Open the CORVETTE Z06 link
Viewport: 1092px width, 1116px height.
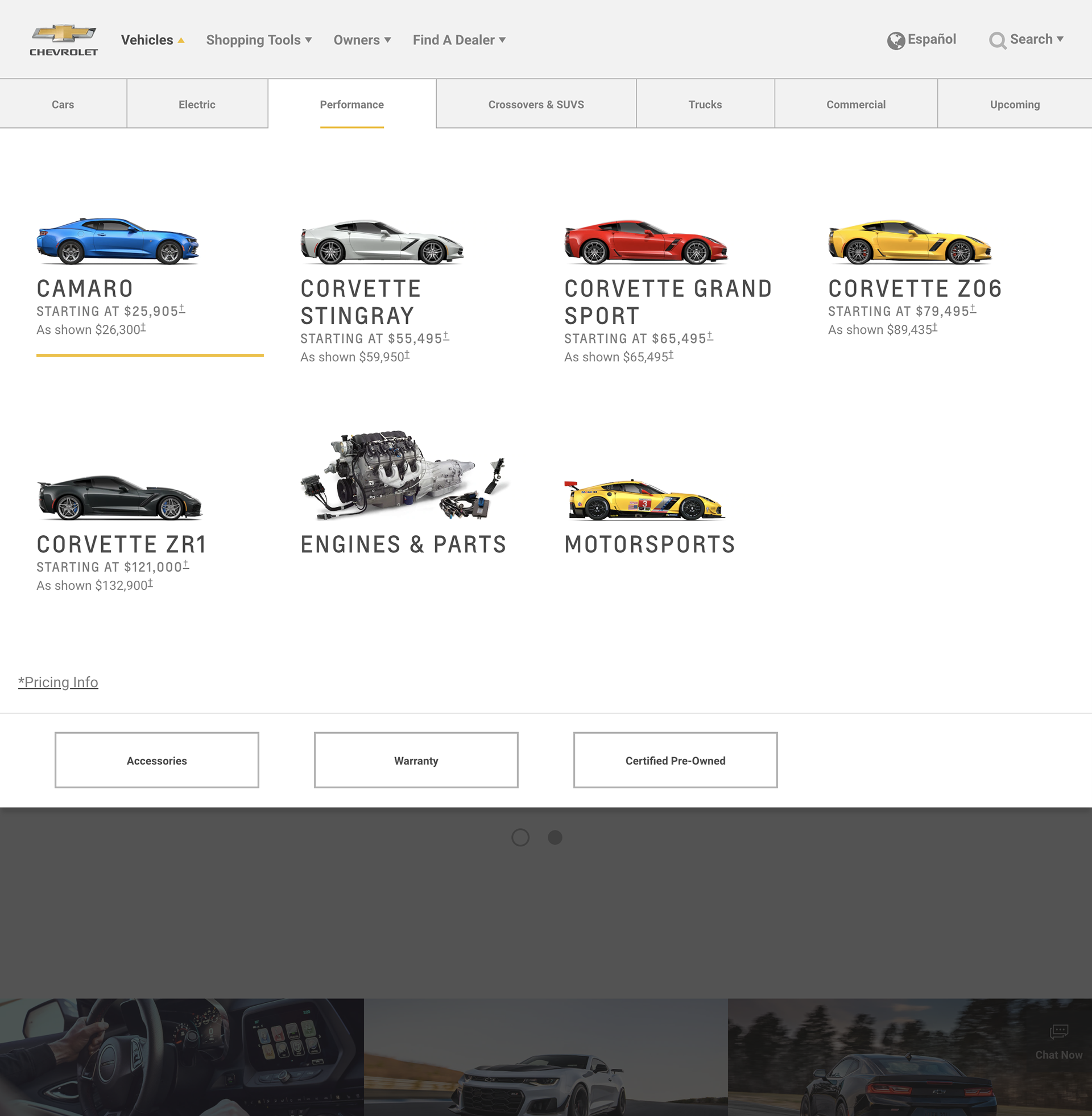click(915, 288)
